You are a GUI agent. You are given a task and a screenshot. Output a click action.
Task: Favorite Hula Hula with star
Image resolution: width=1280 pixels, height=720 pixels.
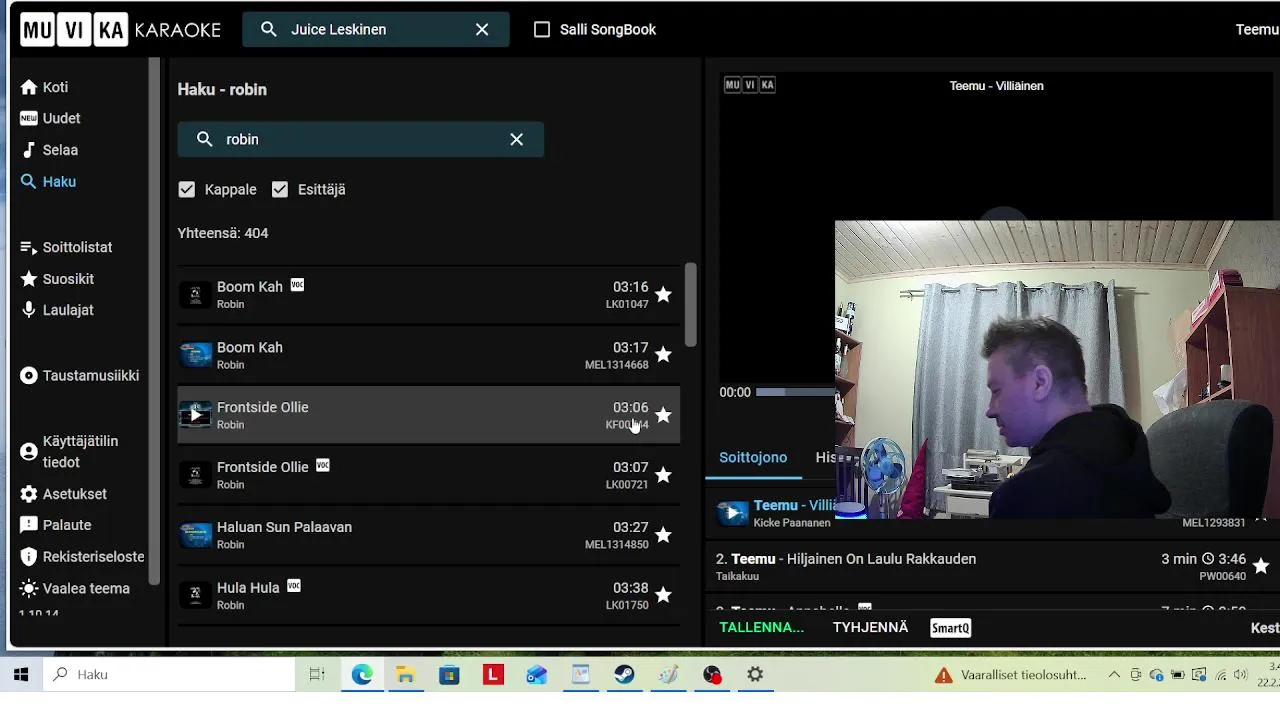tap(663, 595)
